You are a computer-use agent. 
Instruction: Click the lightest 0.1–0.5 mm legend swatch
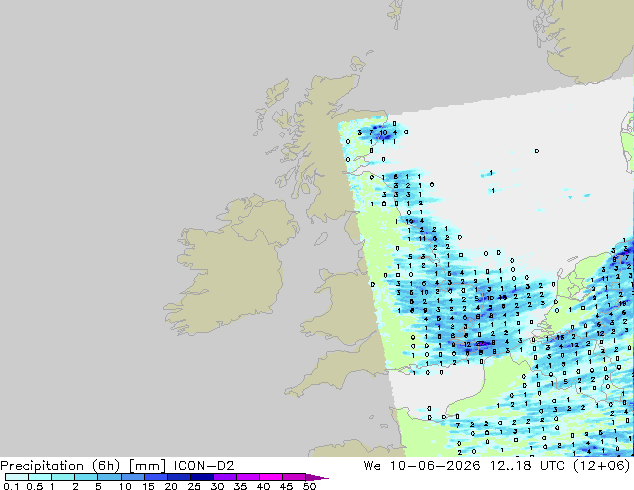click(17, 477)
